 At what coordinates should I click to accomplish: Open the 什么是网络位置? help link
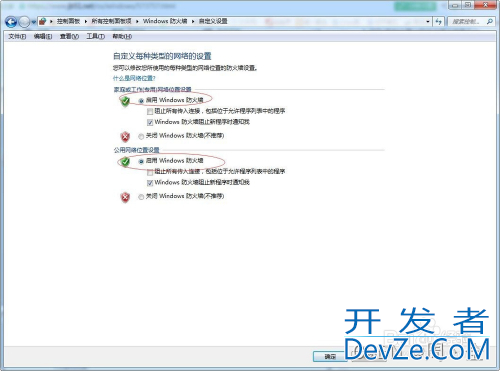click(134, 78)
